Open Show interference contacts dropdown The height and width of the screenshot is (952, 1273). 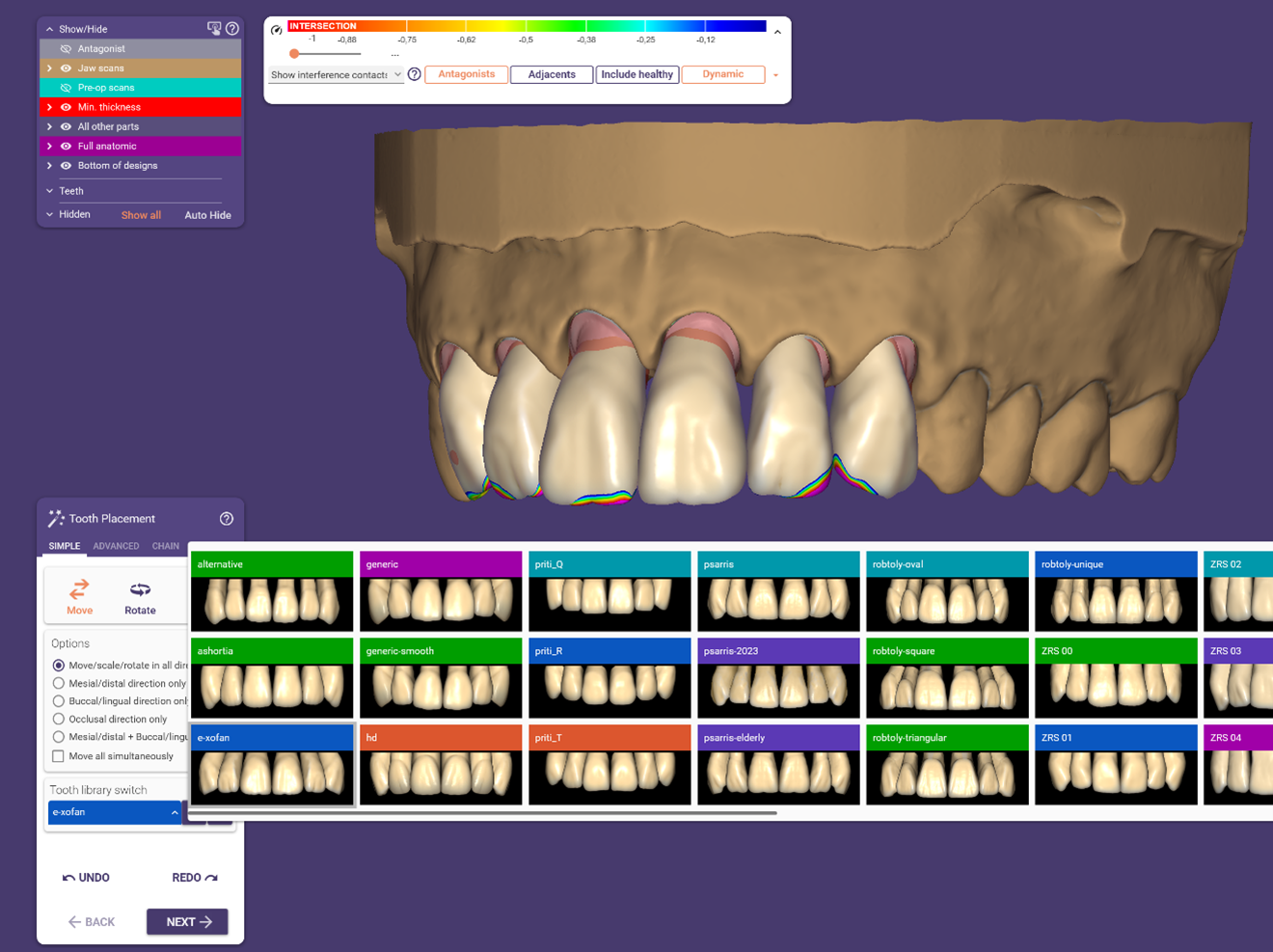pos(335,74)
